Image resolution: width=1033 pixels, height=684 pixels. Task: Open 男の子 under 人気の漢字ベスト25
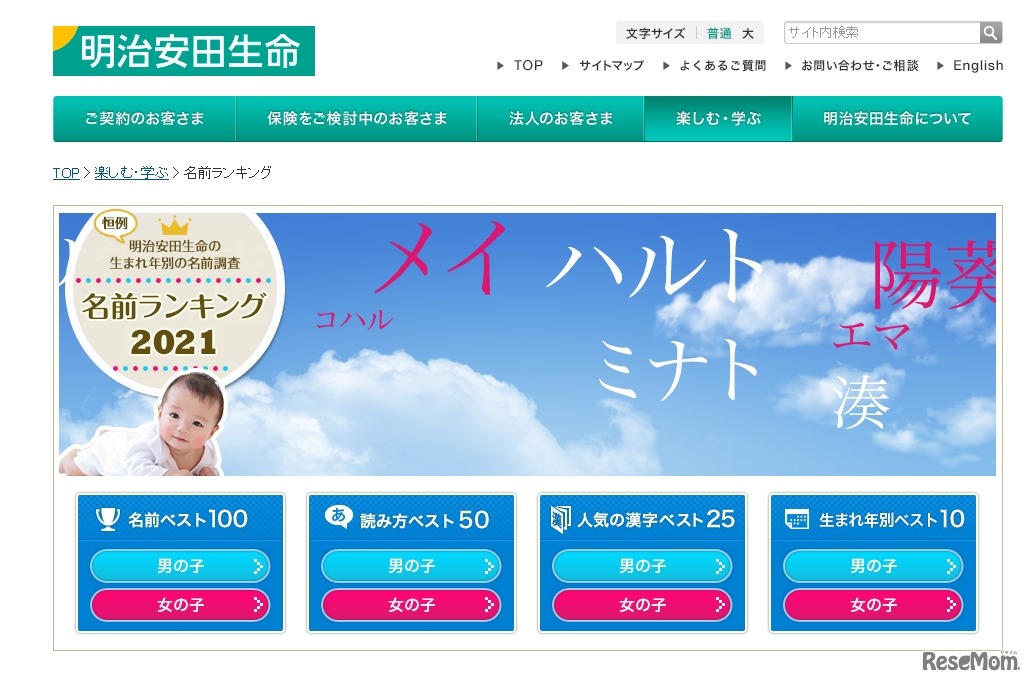point(642,565)
